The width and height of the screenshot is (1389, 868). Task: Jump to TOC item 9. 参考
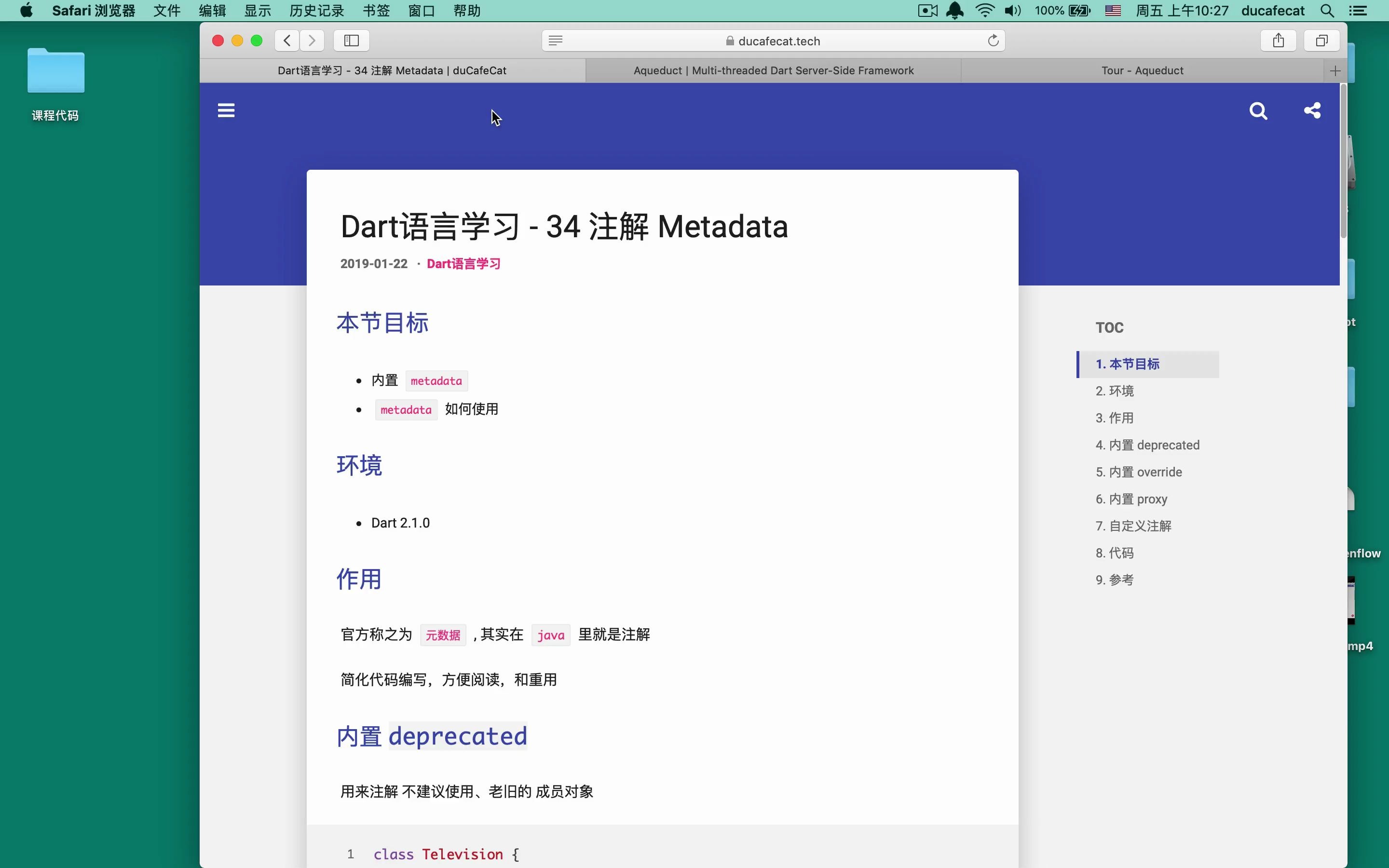1115,580
